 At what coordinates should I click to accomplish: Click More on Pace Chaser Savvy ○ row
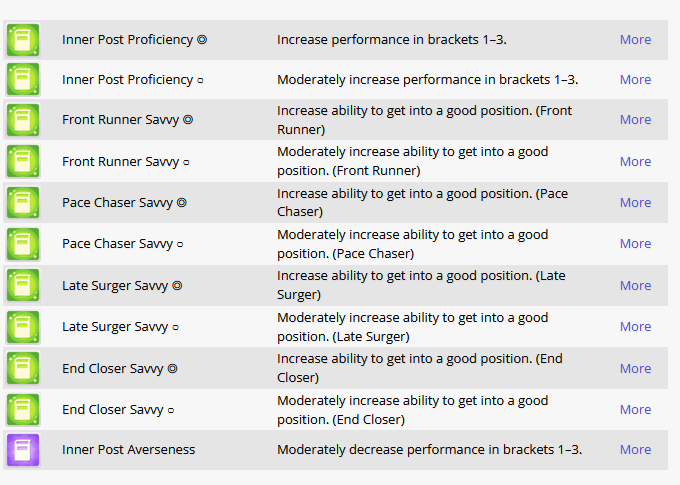pyautogui.click(x=635, y=244)
